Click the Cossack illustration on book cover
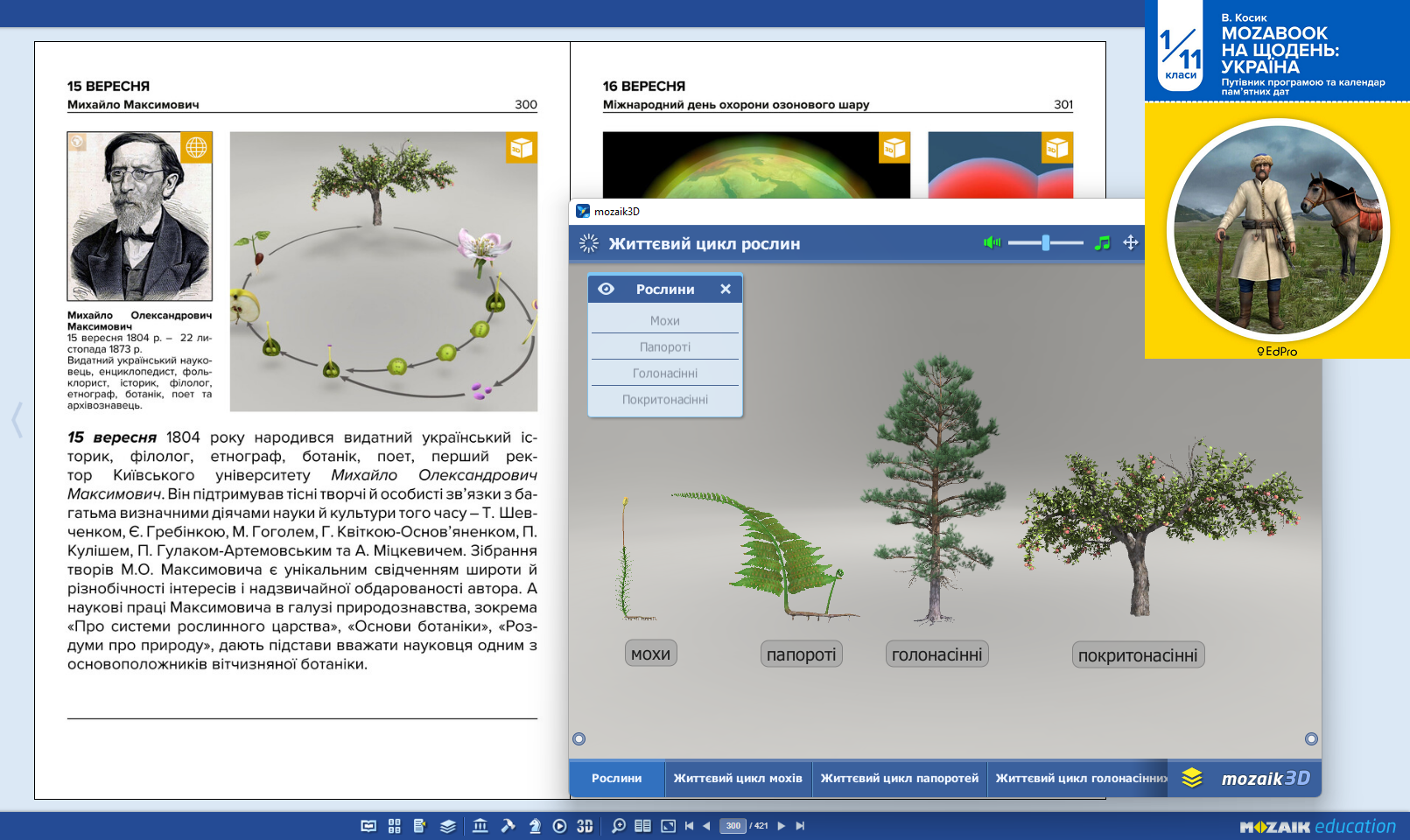Viewport: 1410px width, 840px height. click(x=1278, y=229)
